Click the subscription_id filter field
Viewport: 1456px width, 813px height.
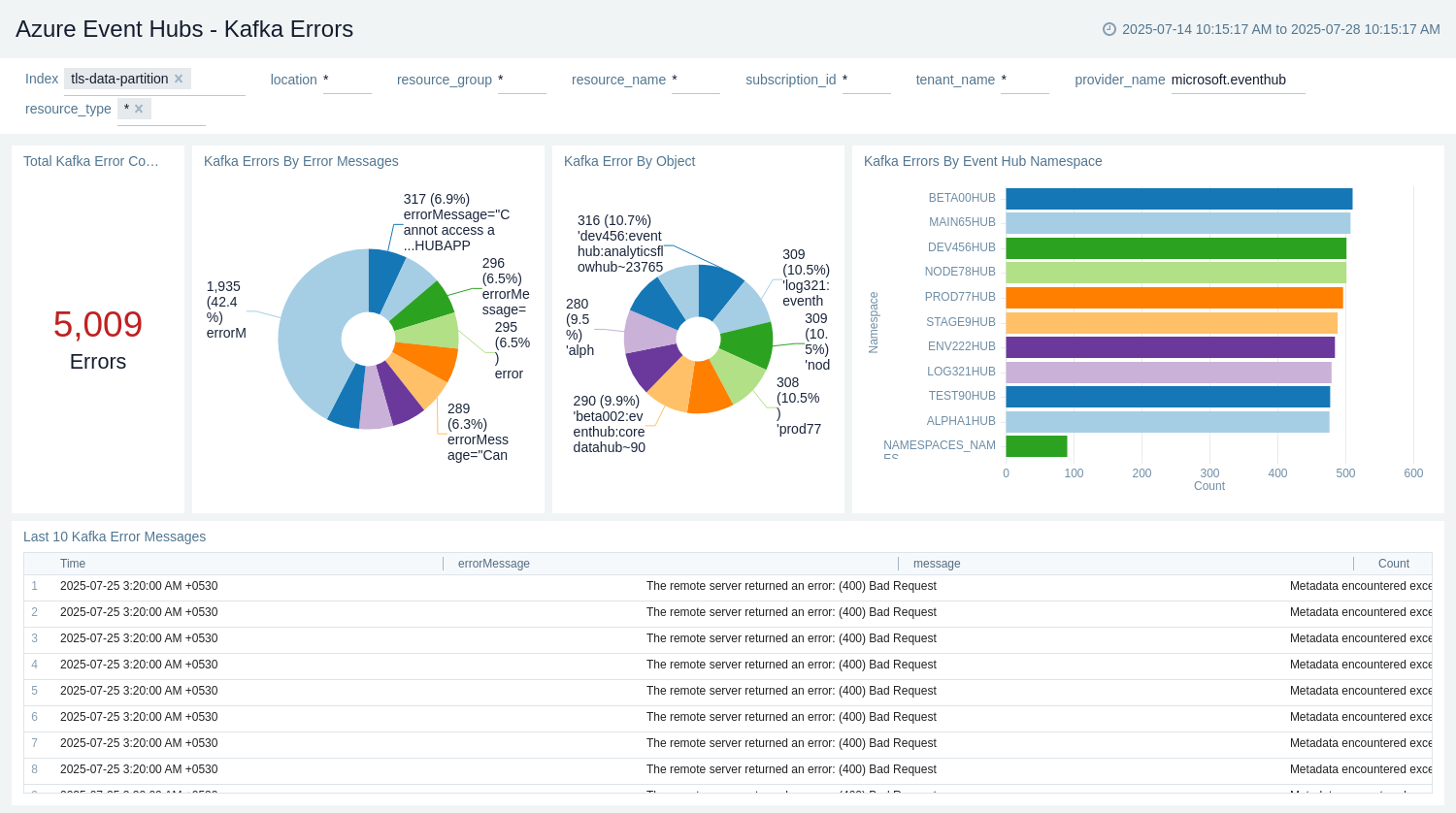coord(867,80)
